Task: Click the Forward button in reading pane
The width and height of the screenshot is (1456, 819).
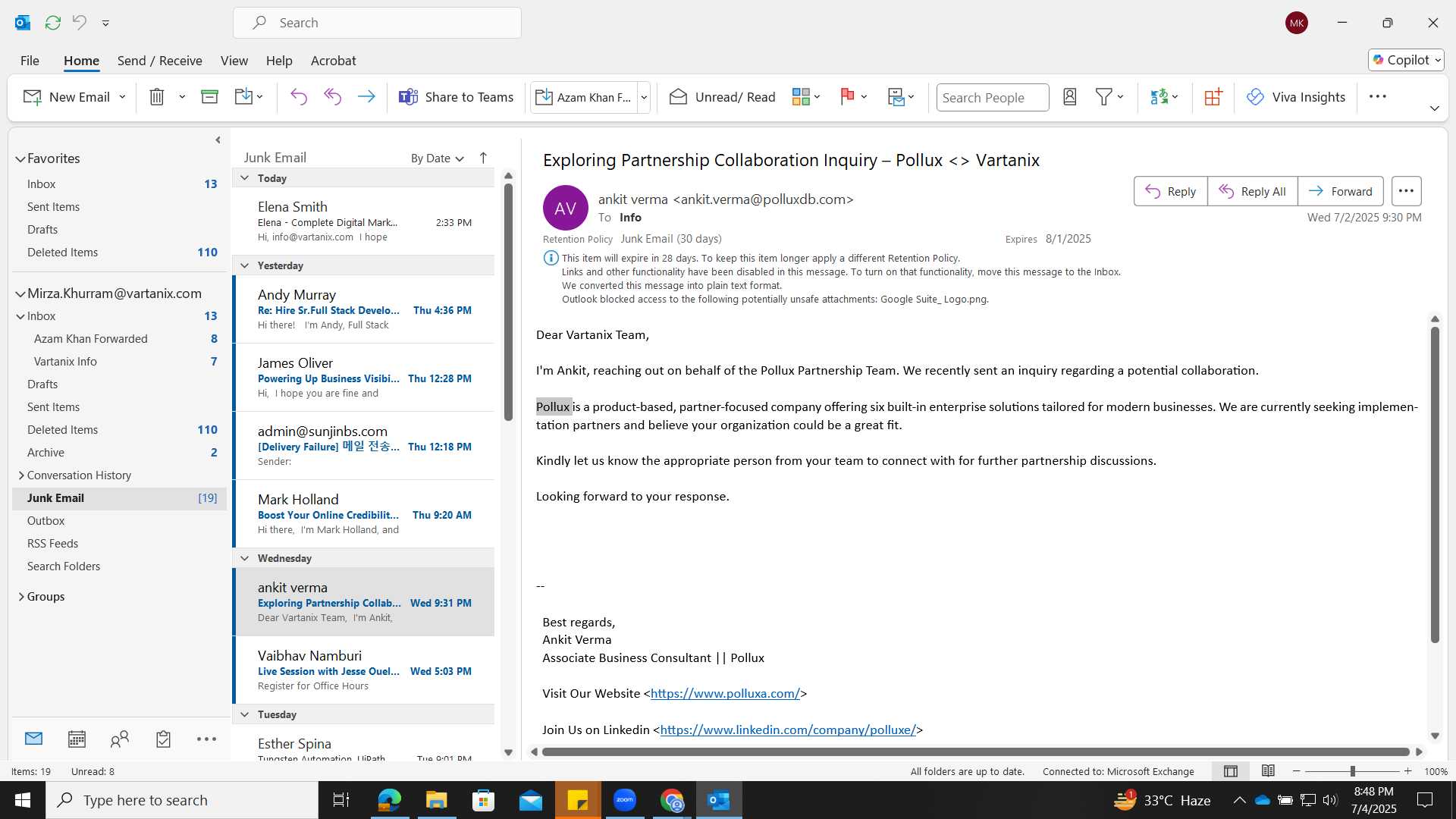Action: click(1341, 191)
